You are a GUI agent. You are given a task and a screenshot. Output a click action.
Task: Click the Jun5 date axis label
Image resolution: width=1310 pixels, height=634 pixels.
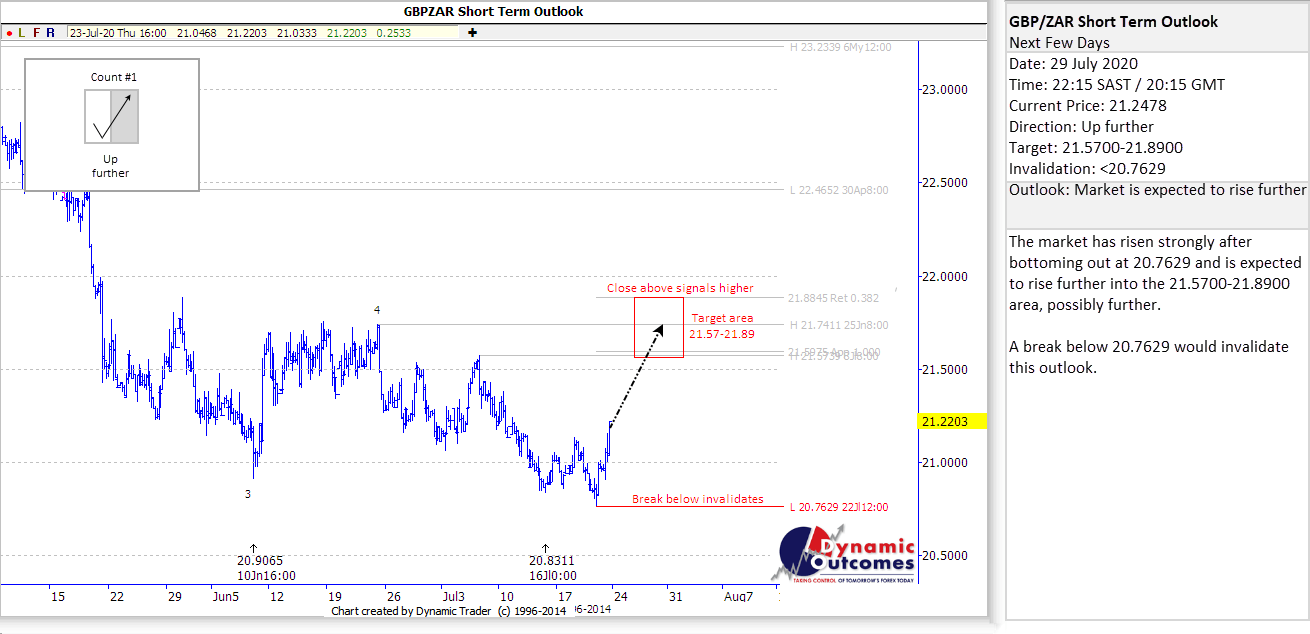pyautogui.click(x=225, y=597)
